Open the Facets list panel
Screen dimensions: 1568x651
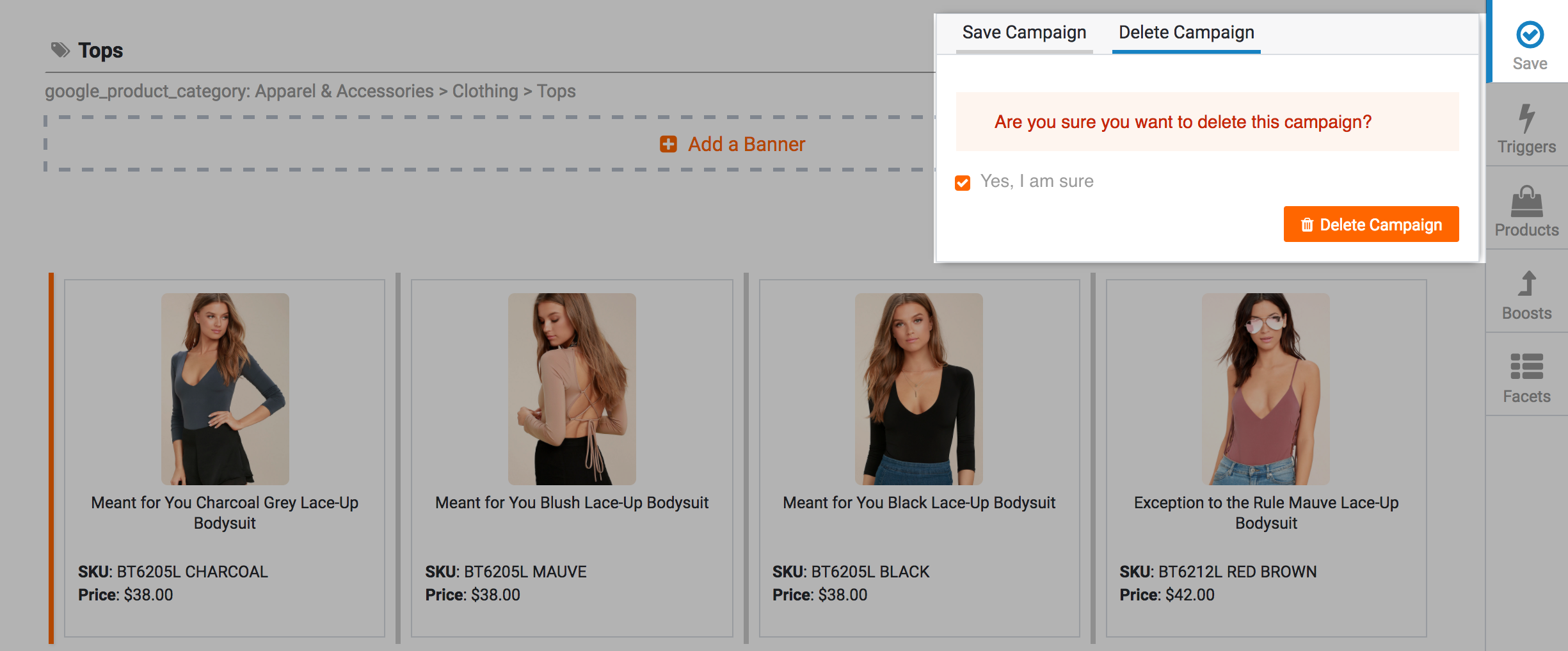point(1526,366)
